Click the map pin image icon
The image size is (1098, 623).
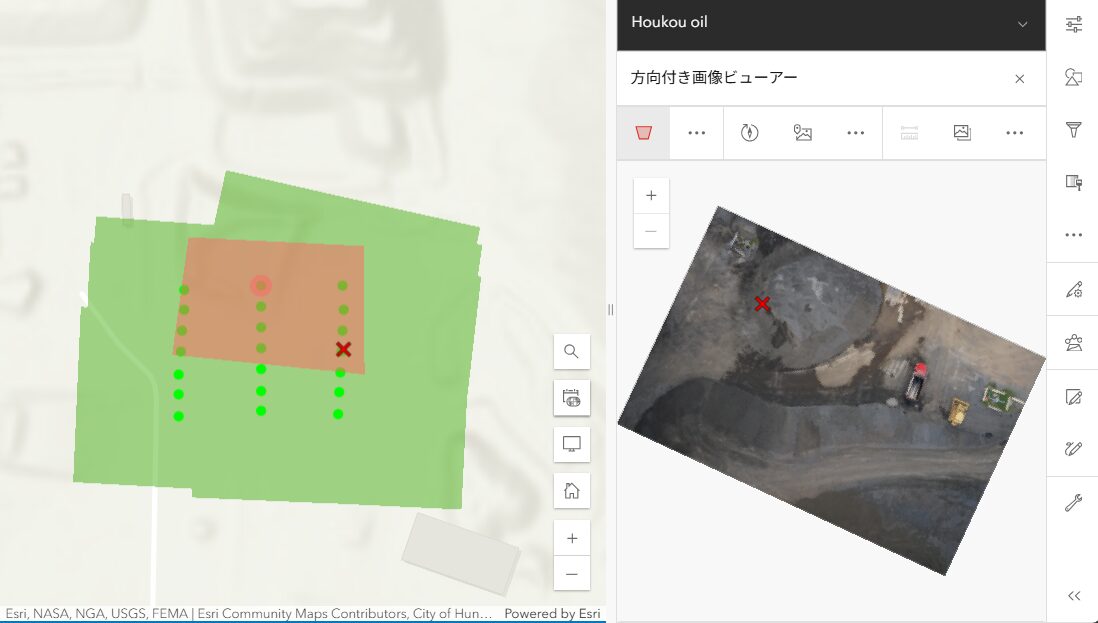tap(802, 133)
